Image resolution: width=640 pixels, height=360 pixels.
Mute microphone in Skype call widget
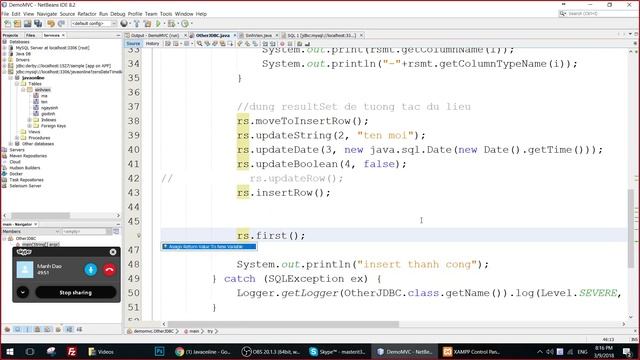coord(91,269)
